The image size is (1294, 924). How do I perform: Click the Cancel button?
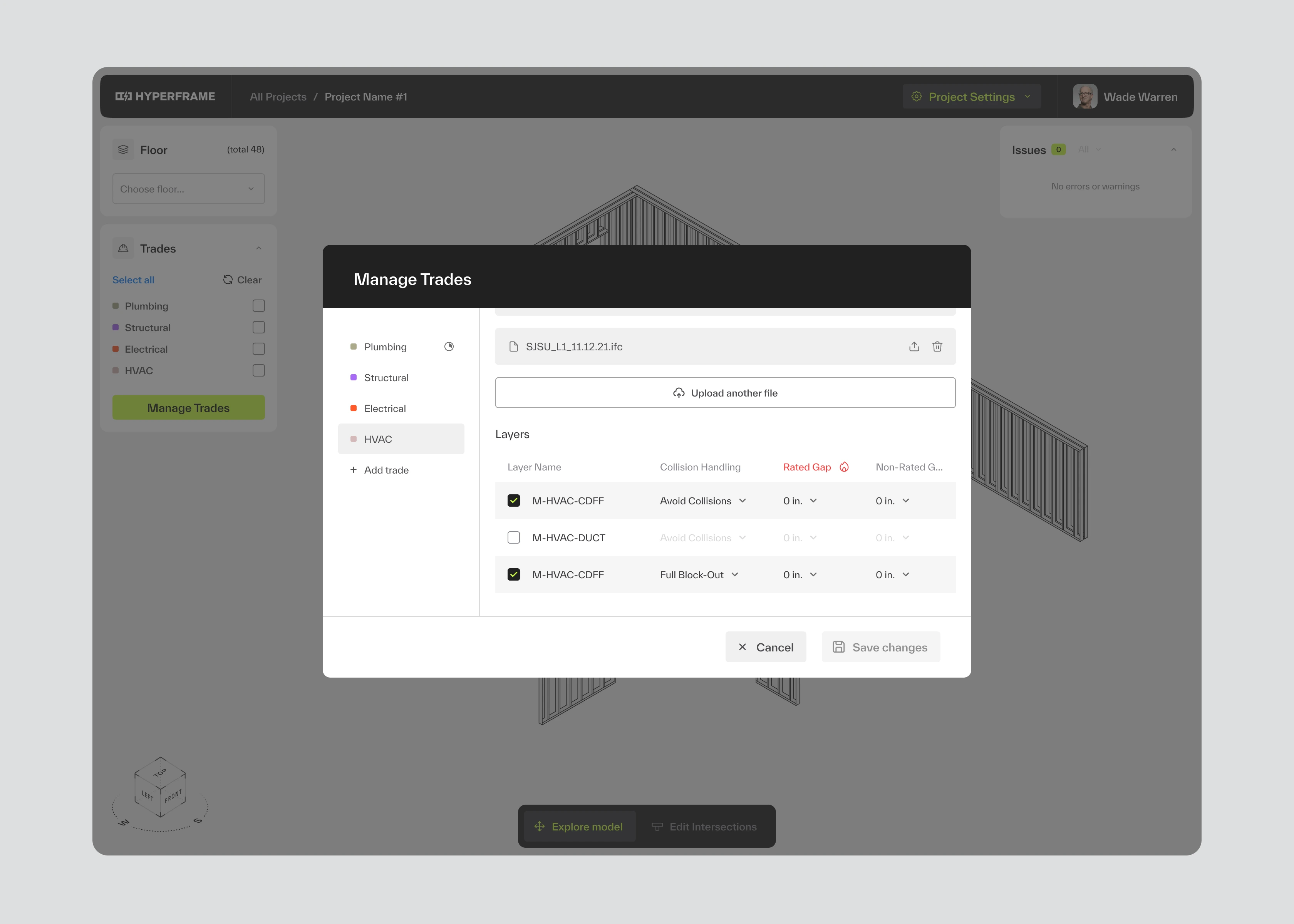pyautogui.click(x=765, y=647)
